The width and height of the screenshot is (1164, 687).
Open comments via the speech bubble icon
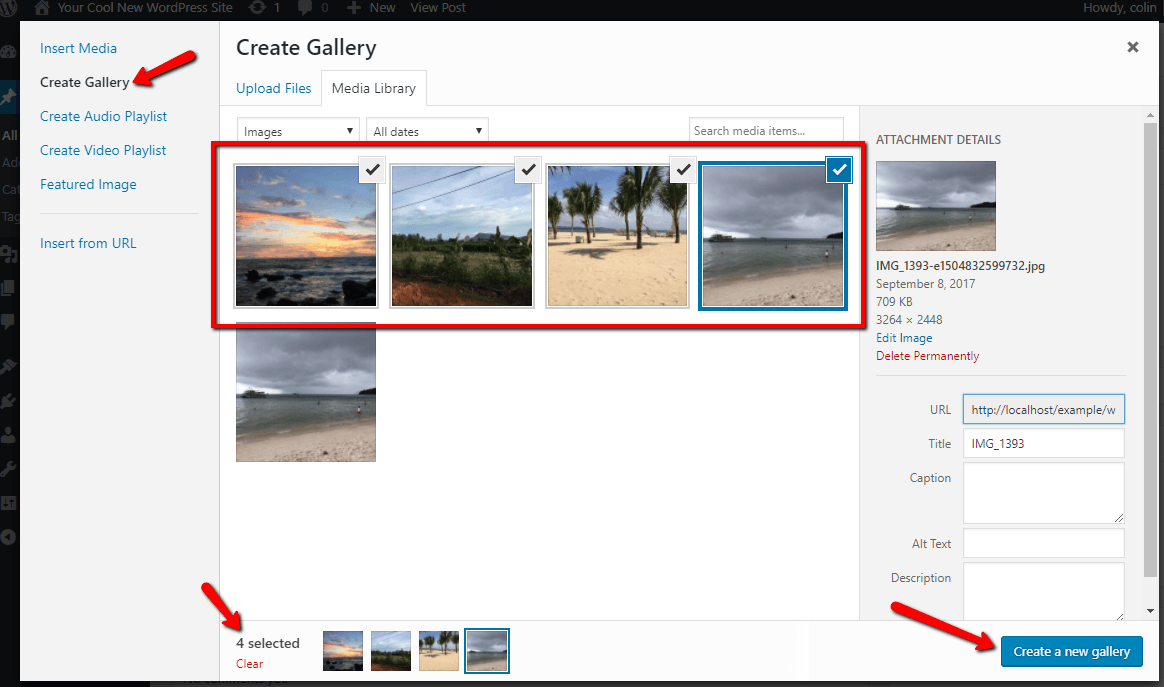coord(305,8)
